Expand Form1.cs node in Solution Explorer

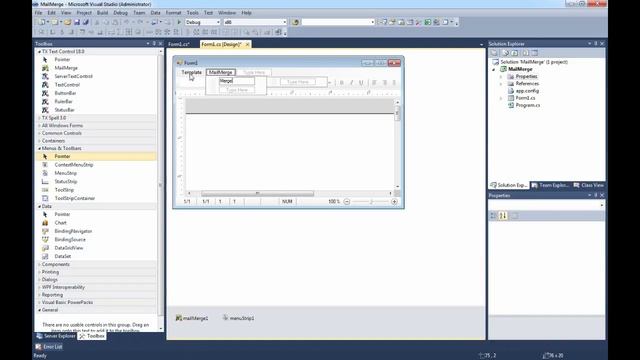coord(501,98)
